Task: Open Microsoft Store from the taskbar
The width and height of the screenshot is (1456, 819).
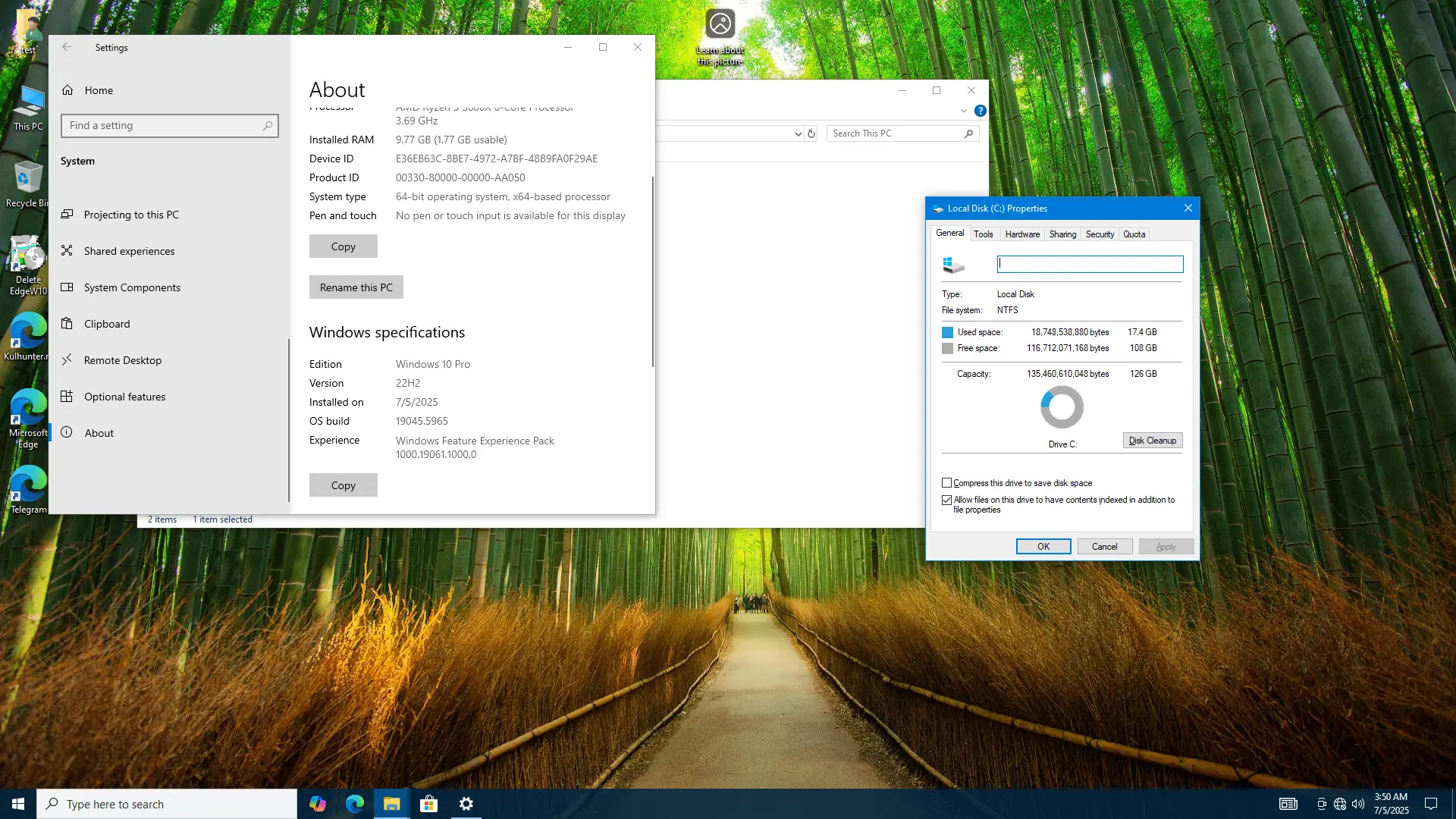Action: tap(428, 804)
